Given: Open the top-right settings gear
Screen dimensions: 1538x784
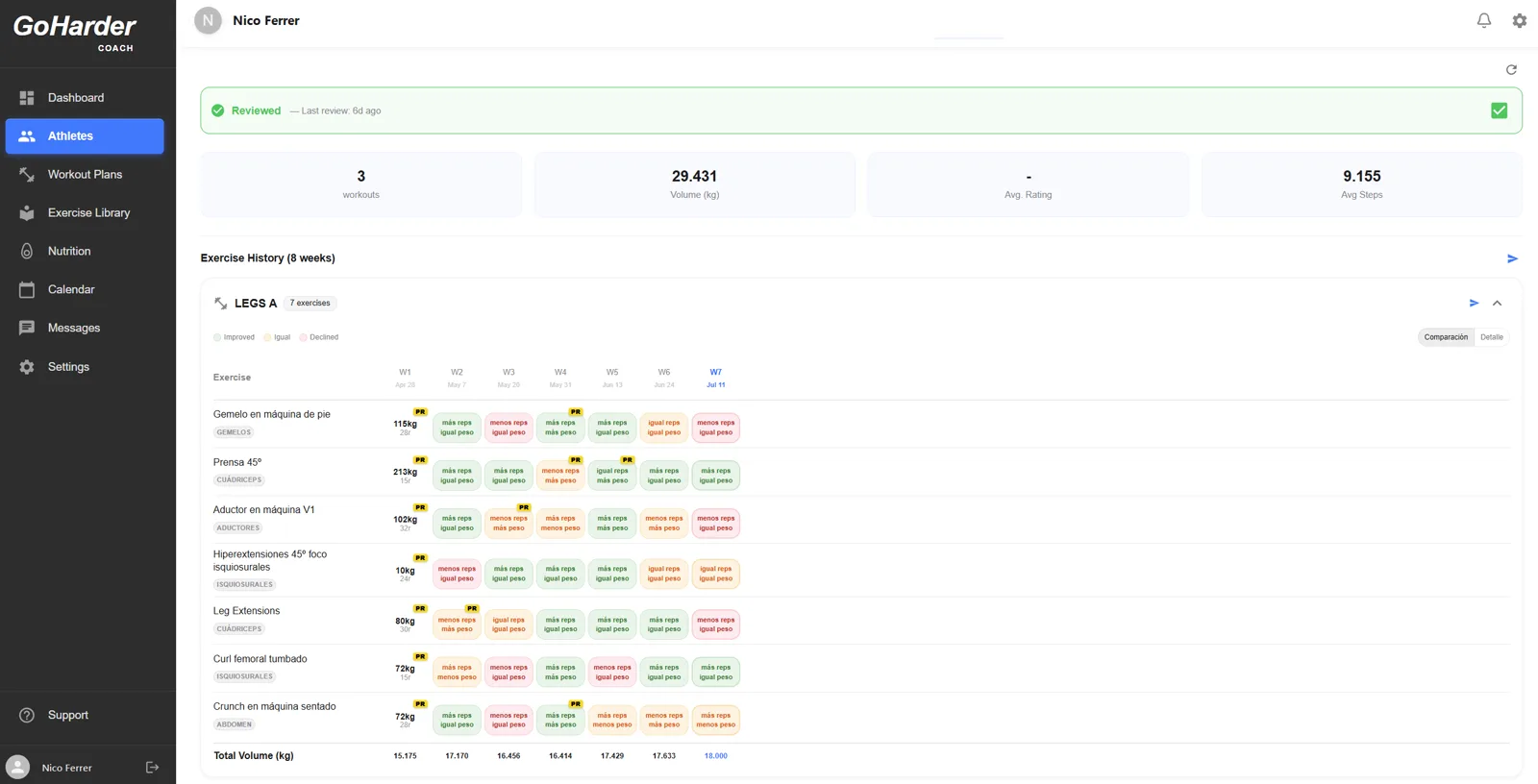Looking at the screenshot, I should click(x=1520, y=20).
